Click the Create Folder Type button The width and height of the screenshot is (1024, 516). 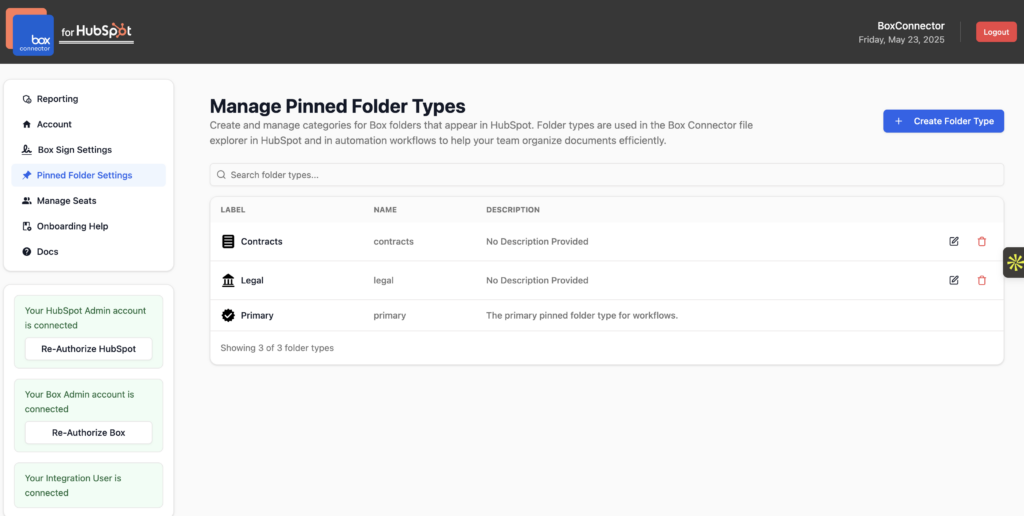[943, 121]
